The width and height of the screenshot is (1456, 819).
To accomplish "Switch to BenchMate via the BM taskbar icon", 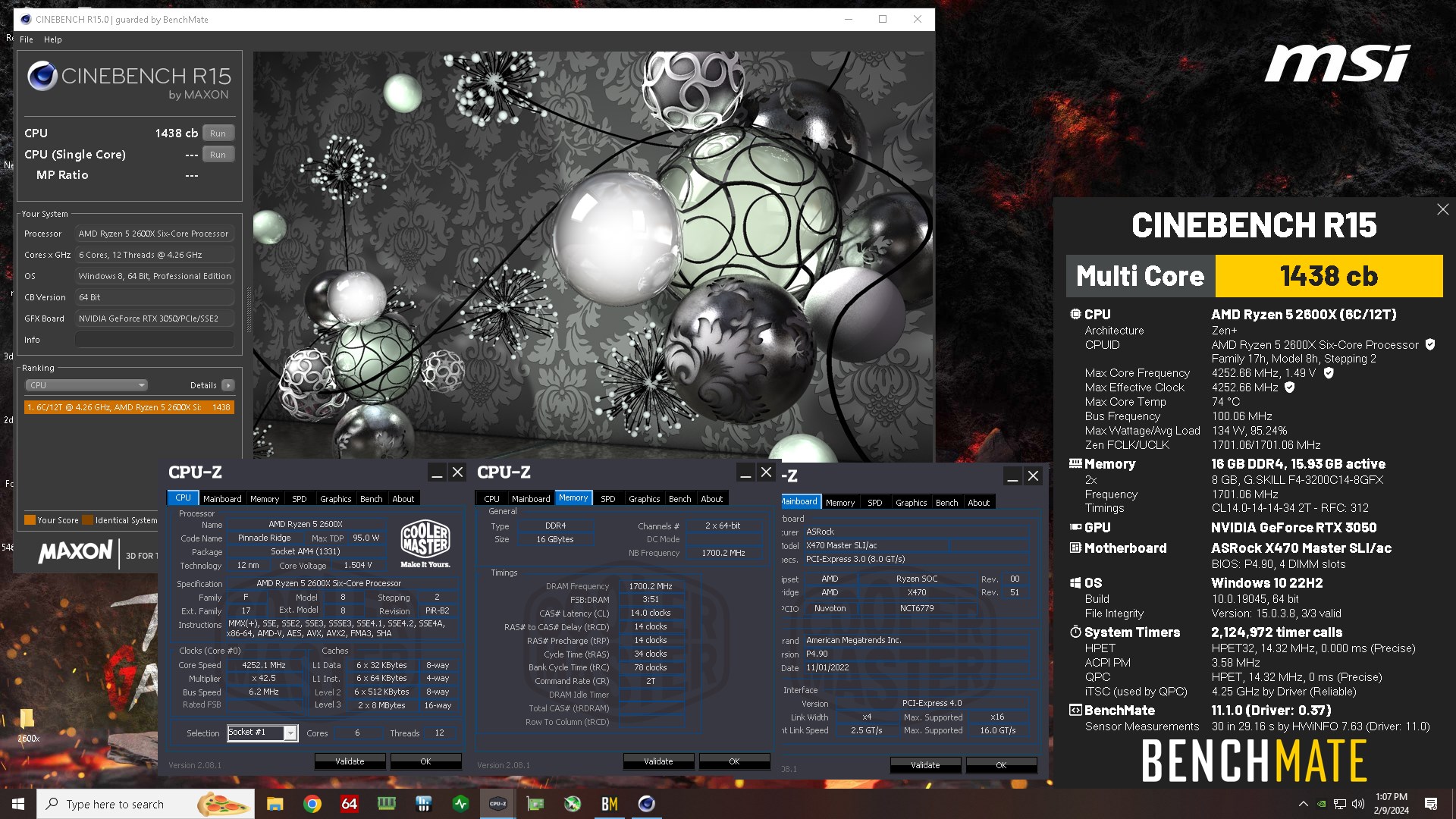I will 609,804.
